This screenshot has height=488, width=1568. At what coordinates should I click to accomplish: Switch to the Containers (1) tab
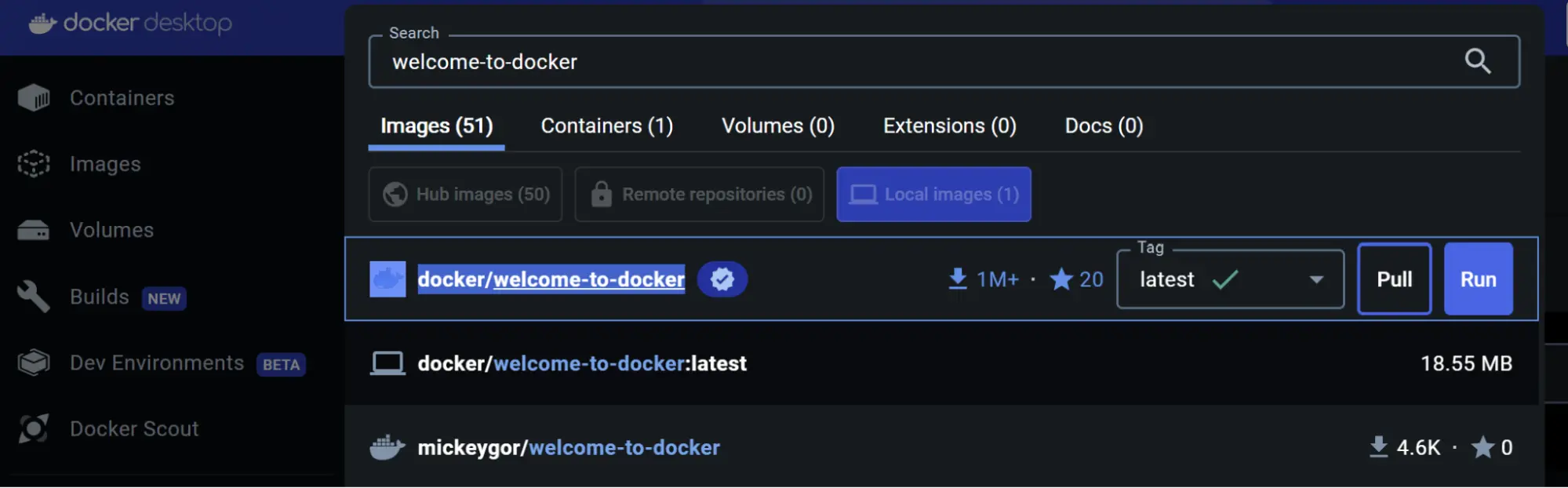click(606, 126)
